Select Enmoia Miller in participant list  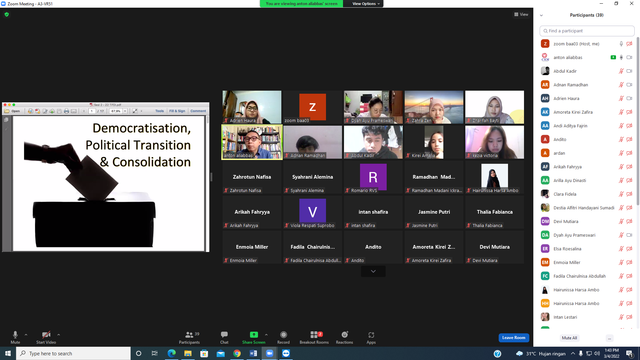click(x=587, y=262)
